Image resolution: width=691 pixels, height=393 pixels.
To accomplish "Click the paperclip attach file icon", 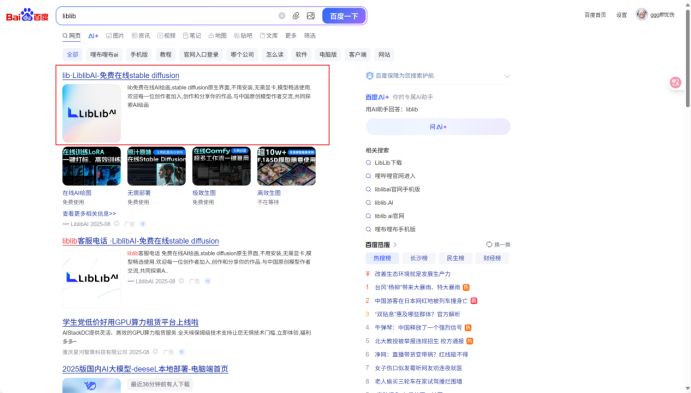I will [x=296, y=16].
